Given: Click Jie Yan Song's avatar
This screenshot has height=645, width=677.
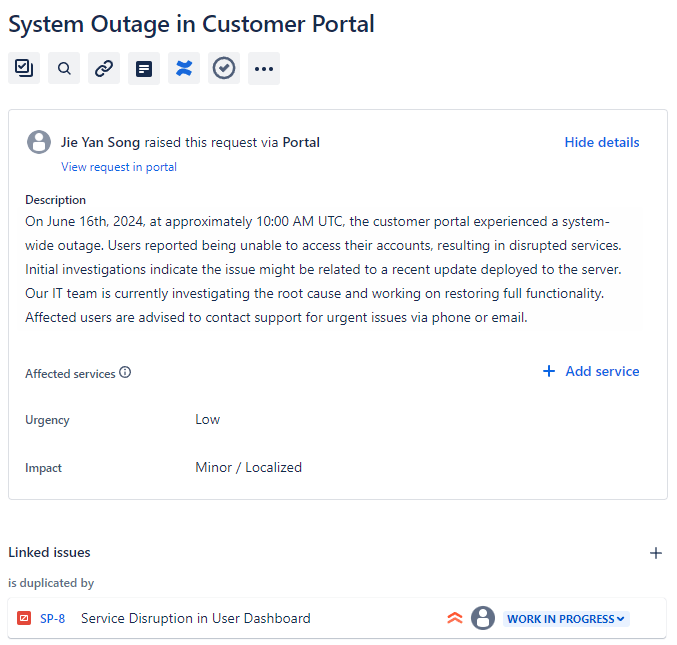Looking at the screenshot, I should coord(39,142).
